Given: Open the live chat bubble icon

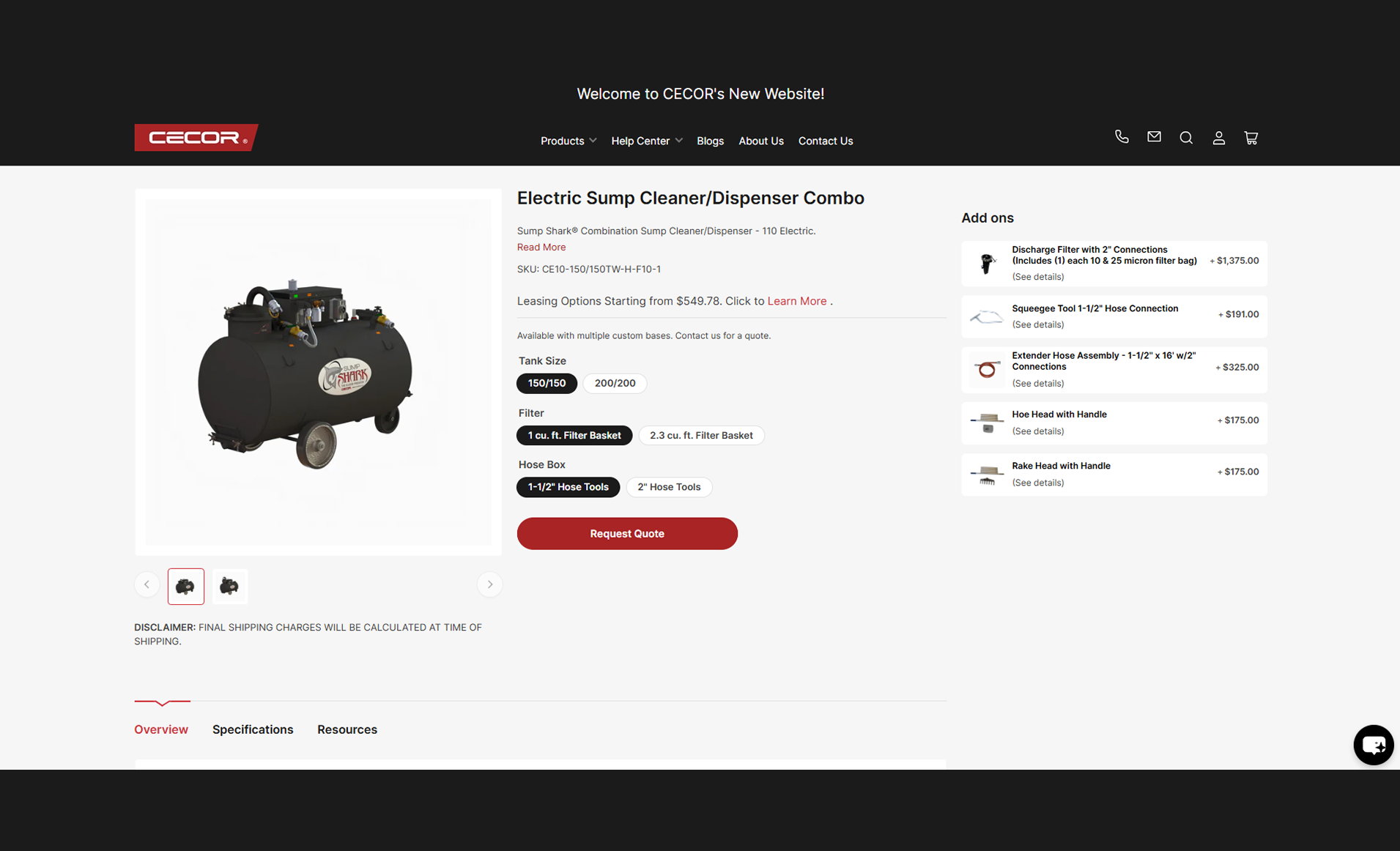Looking at the screenshot, I should pyautogui.click(x=1373, y=745).
